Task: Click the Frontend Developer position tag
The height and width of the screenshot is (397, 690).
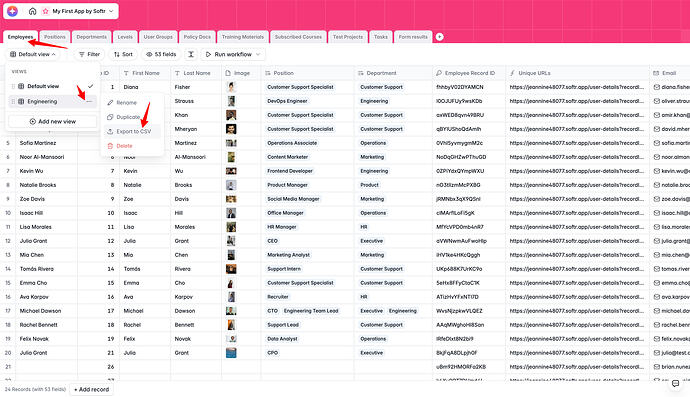Action: [290, 171]
